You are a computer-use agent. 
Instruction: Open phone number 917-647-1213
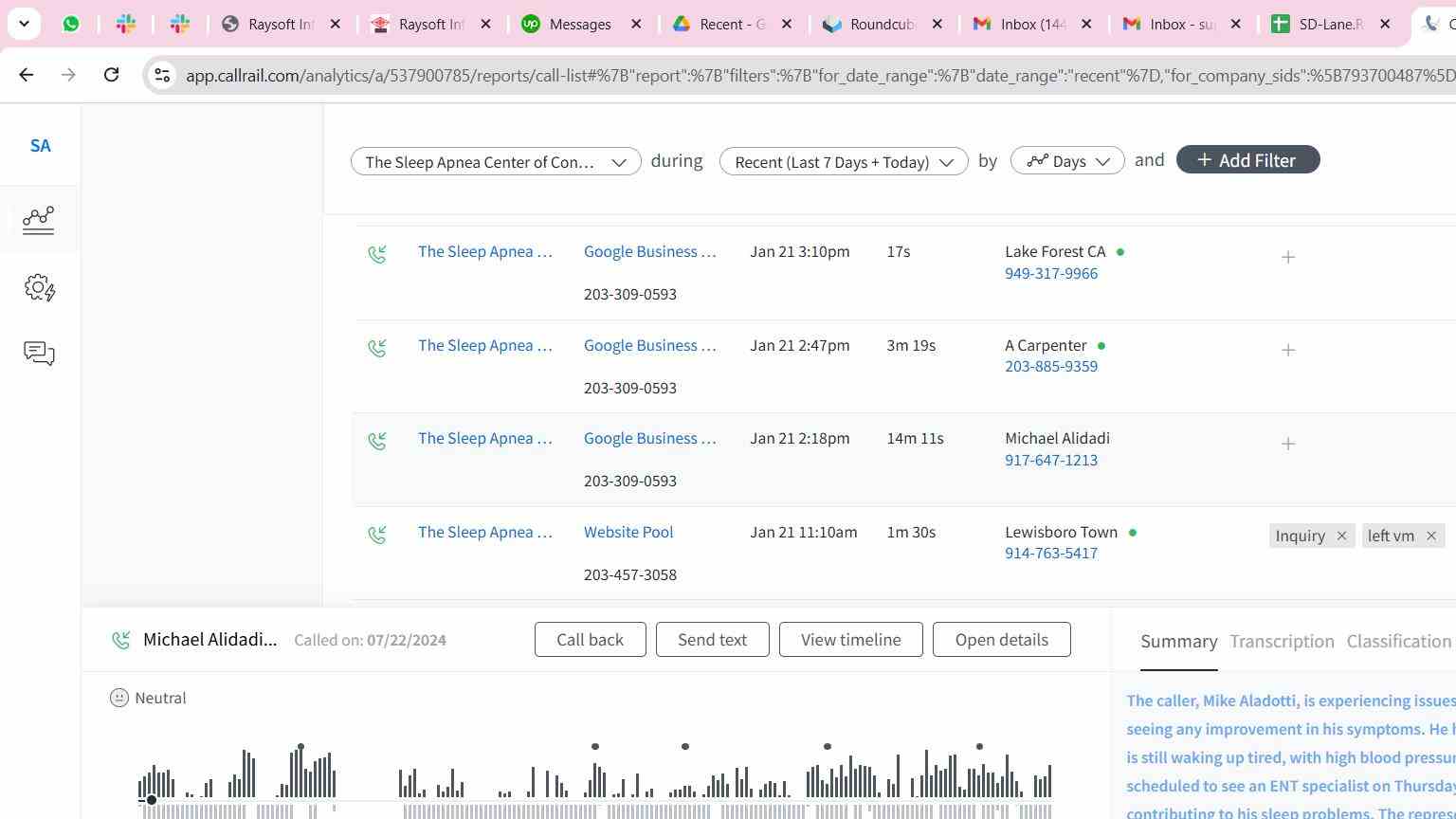pos(1051,460)
